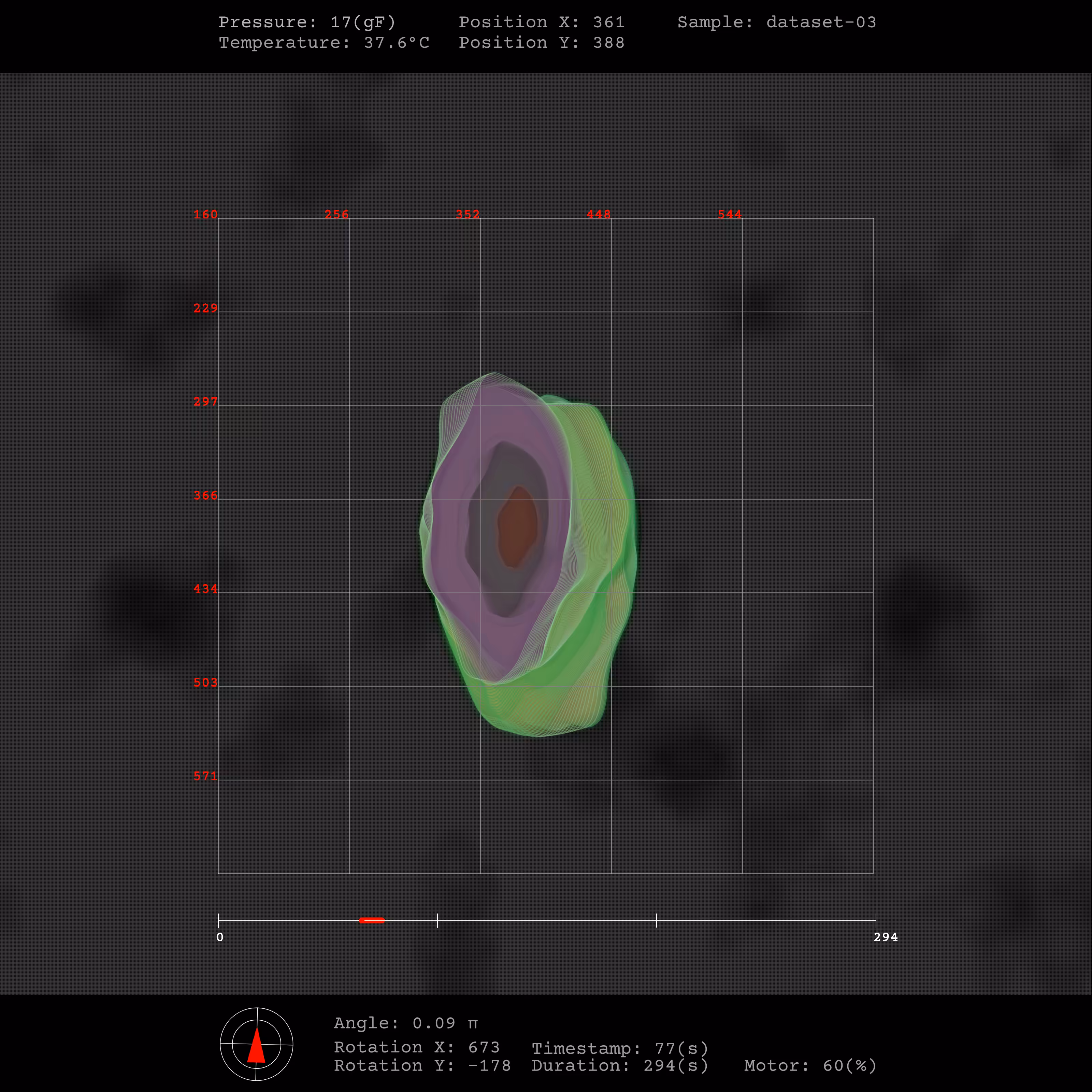Click the Temperature 37.6°C readout
The height and width of the screenshot is (1092, 1092).
click(x=324, y=43)
